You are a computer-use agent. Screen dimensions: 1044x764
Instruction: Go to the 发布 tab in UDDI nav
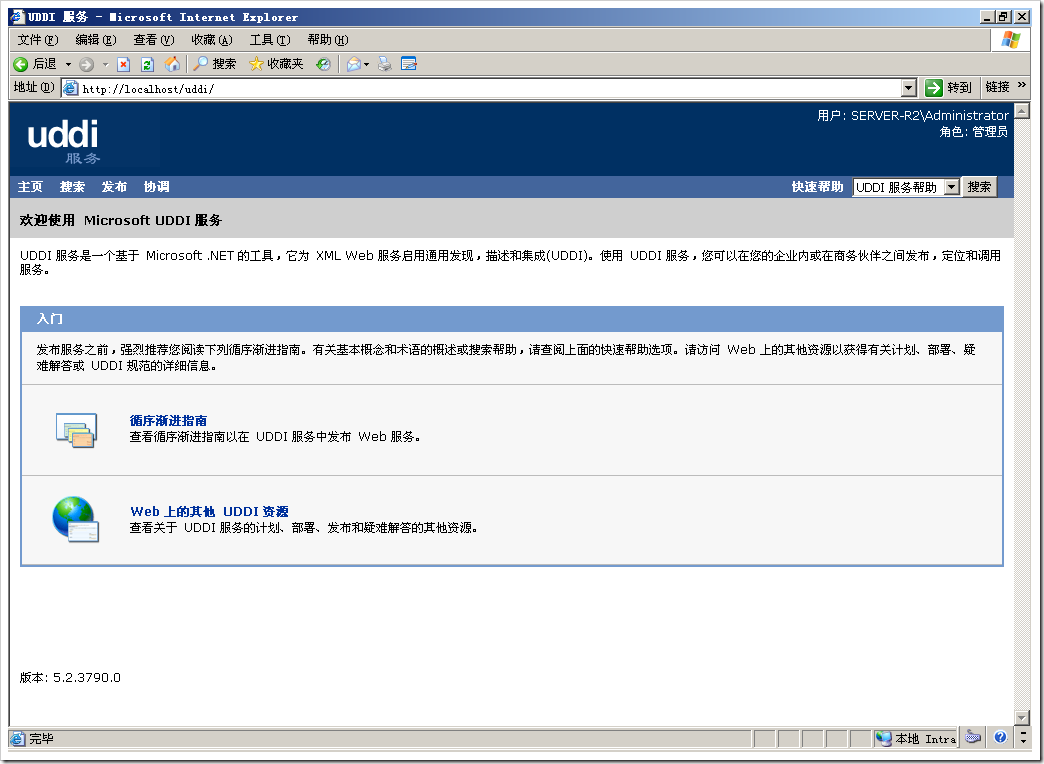coord(114,187)
